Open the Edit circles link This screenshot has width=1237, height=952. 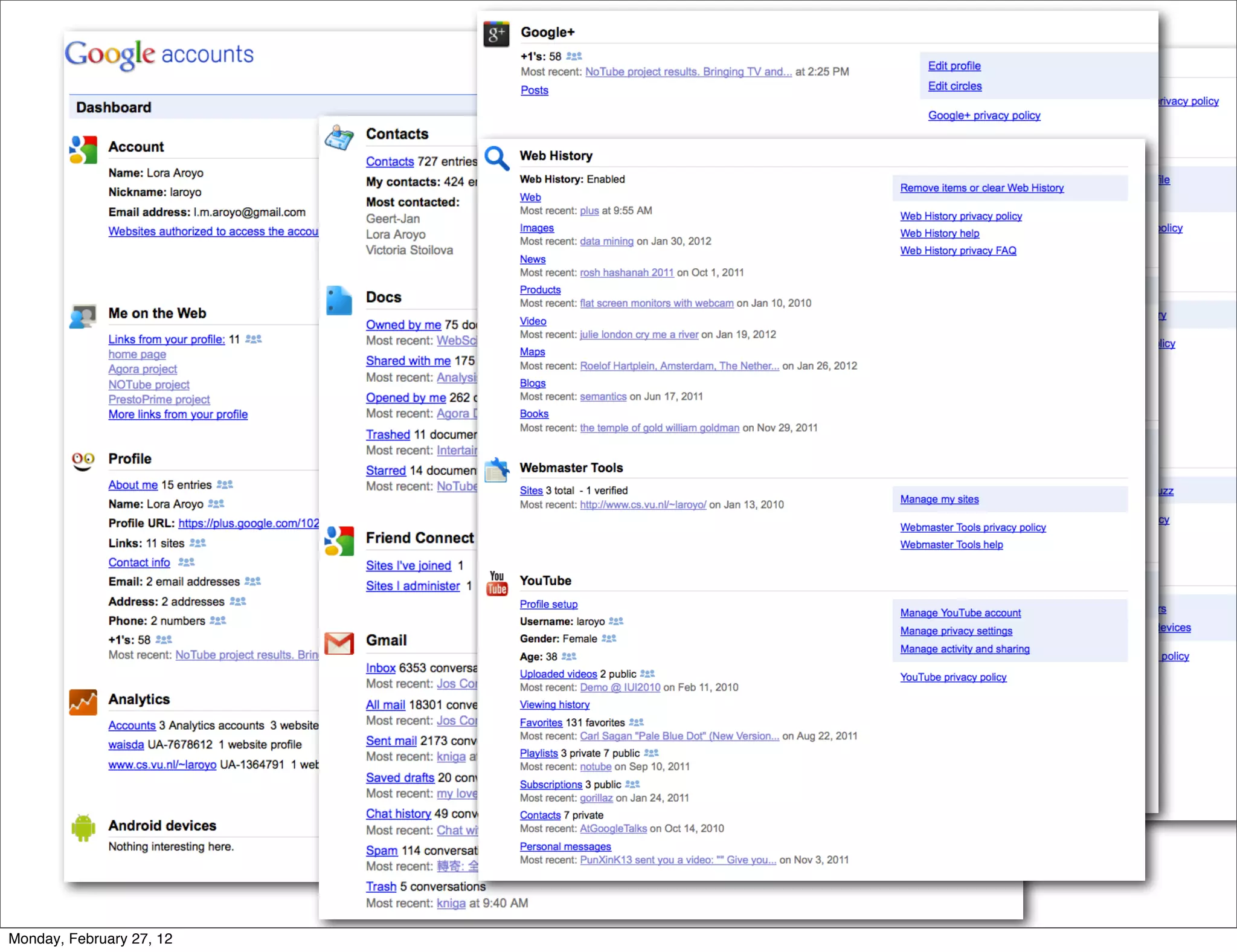(x=954, y=86)
